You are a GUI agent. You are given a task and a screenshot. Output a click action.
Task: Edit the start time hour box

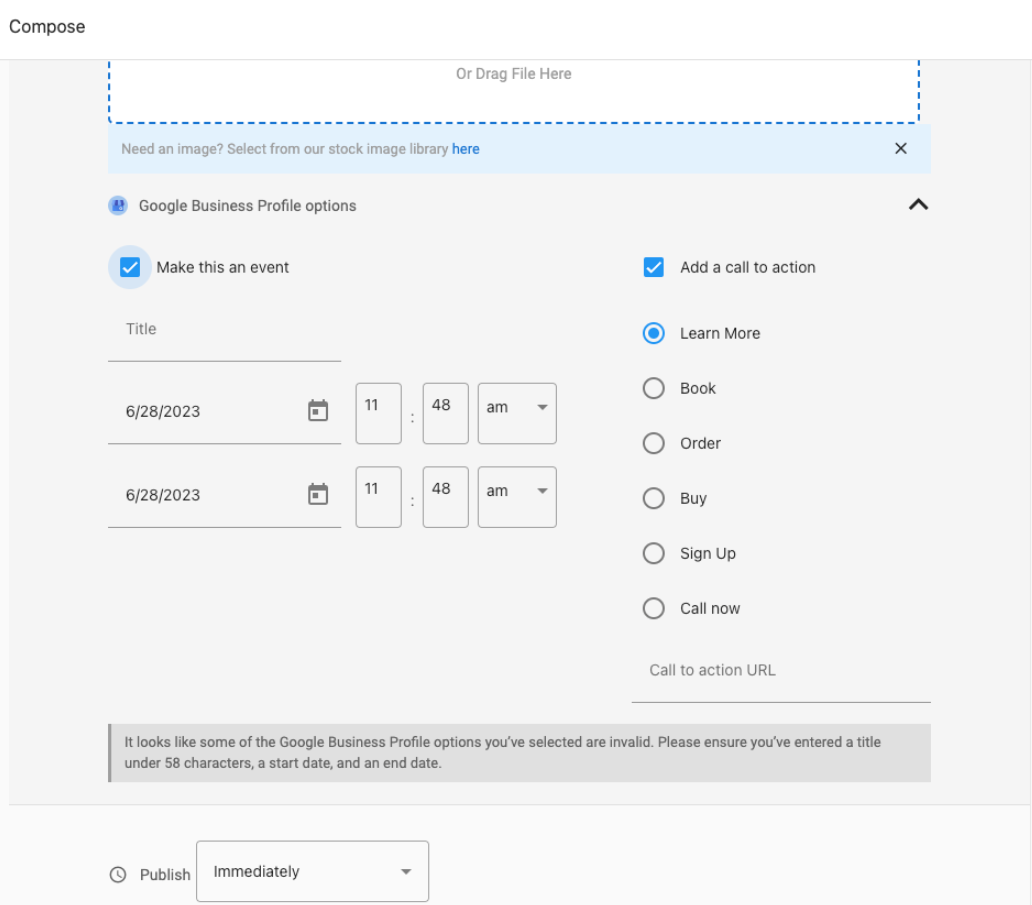[378, 413]
